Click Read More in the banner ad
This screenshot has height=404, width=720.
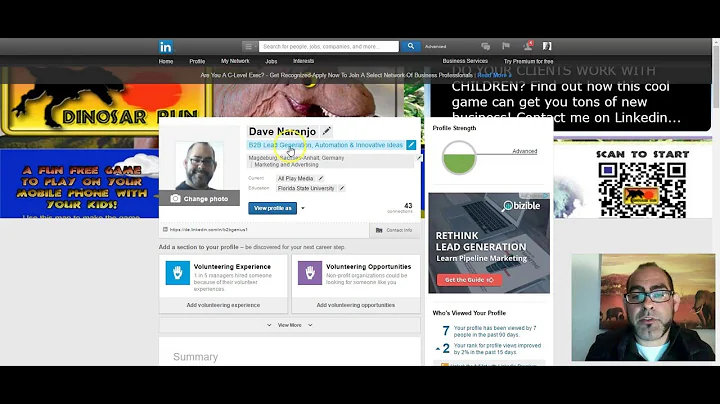pyautogui.click(x=494, y=75)
